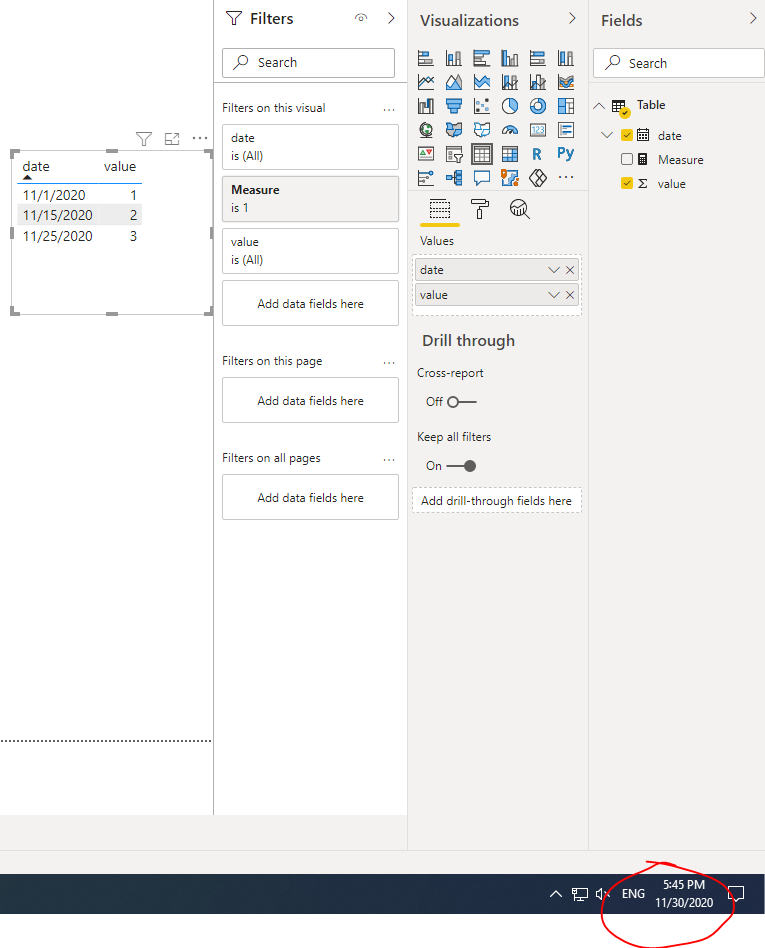
Task: Choose the waterfall chart visual
Action: click(426, 106)
